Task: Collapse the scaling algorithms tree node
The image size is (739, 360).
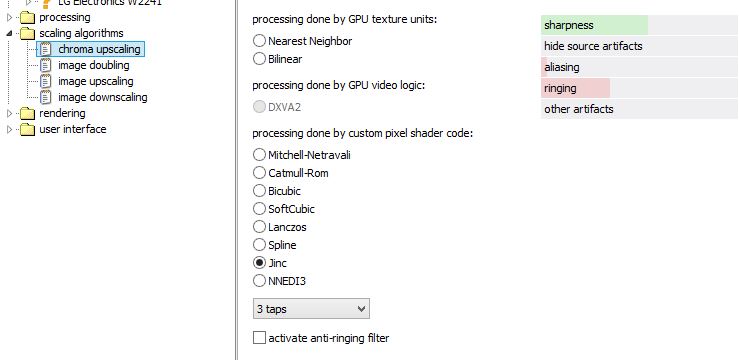Action: [x=10, y=34]
